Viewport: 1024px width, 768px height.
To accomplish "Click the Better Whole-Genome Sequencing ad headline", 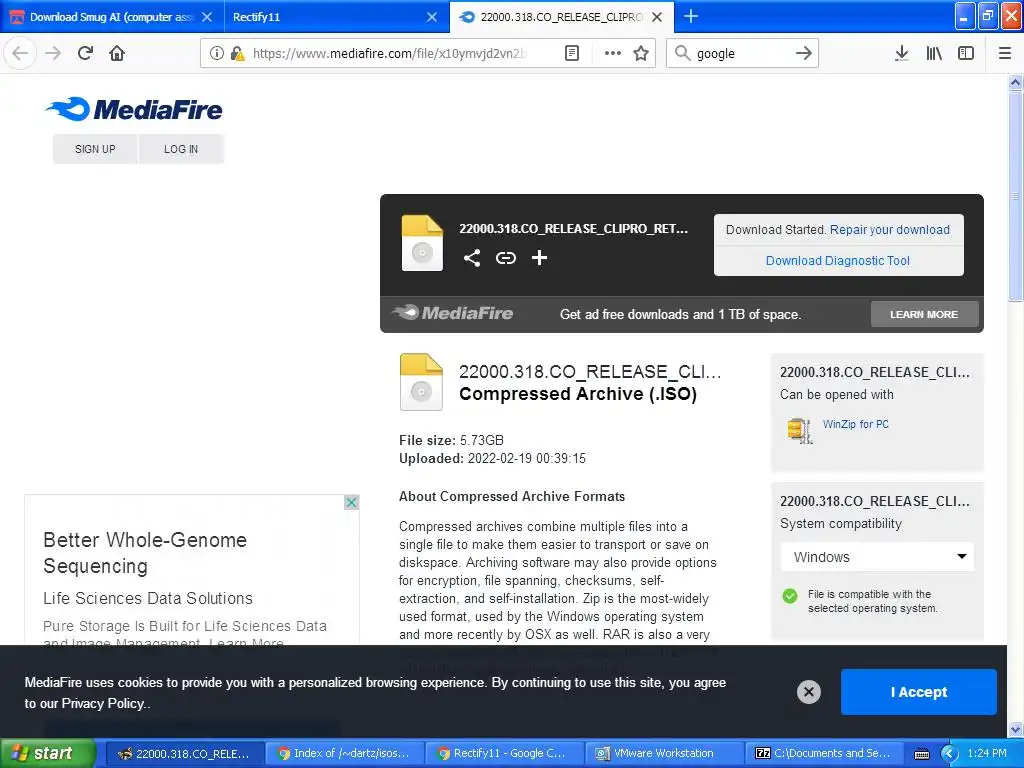I will click(x=145, y=552).
